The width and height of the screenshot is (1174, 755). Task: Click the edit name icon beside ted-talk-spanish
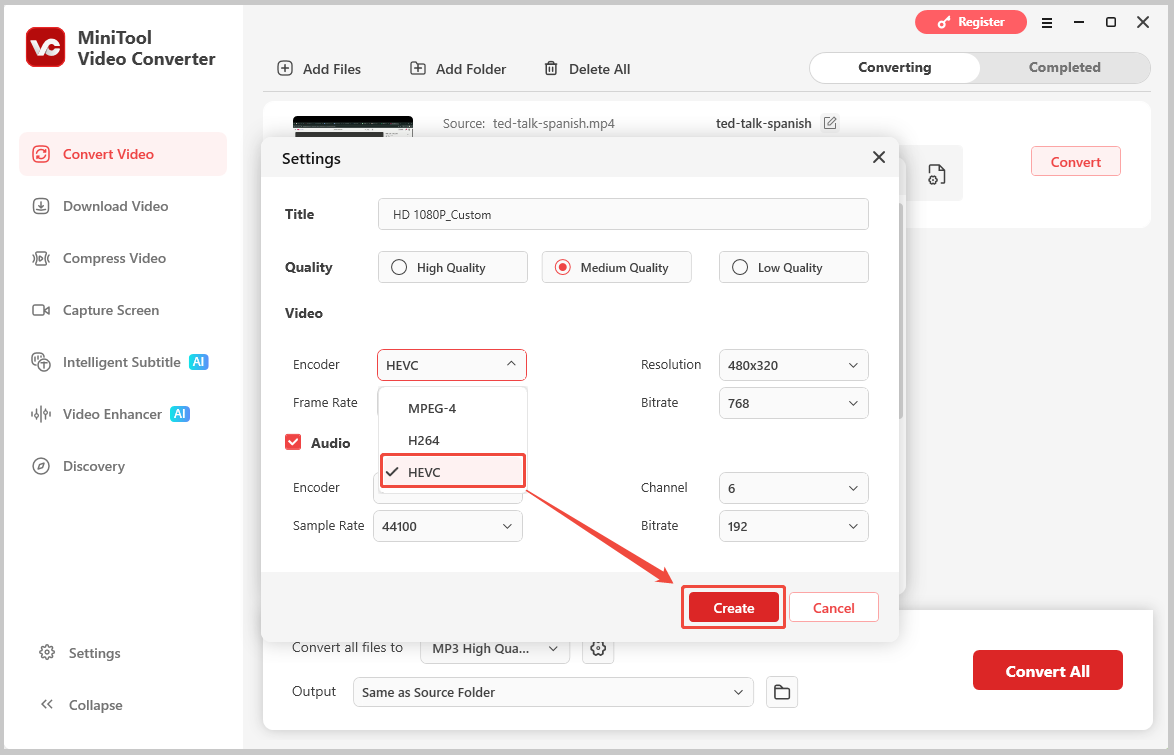[830, 123]
